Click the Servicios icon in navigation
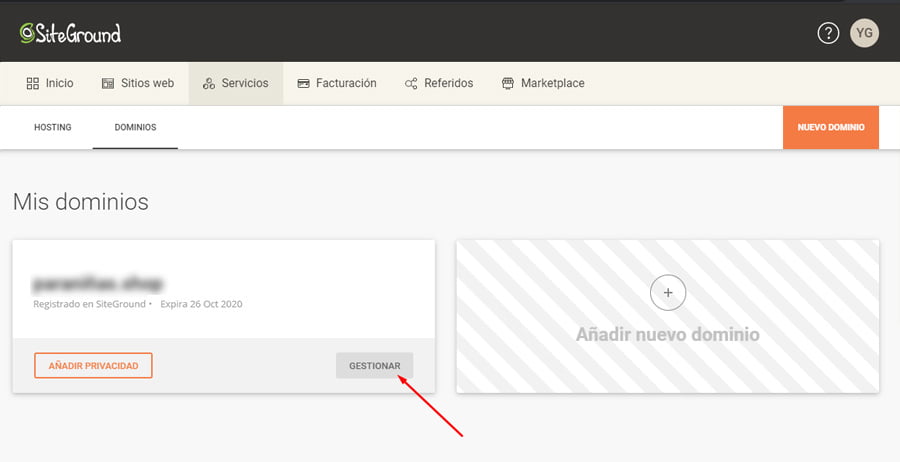Image resolution: width=900 pixels, height=462 pixels. [x=209, y=83]
